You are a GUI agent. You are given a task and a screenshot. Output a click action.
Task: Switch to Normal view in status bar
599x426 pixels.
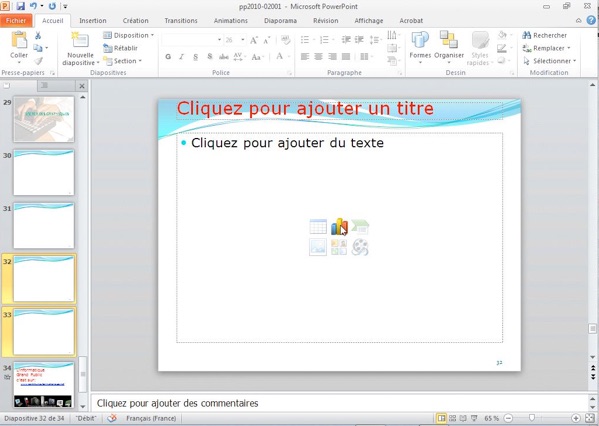(441, 418)
